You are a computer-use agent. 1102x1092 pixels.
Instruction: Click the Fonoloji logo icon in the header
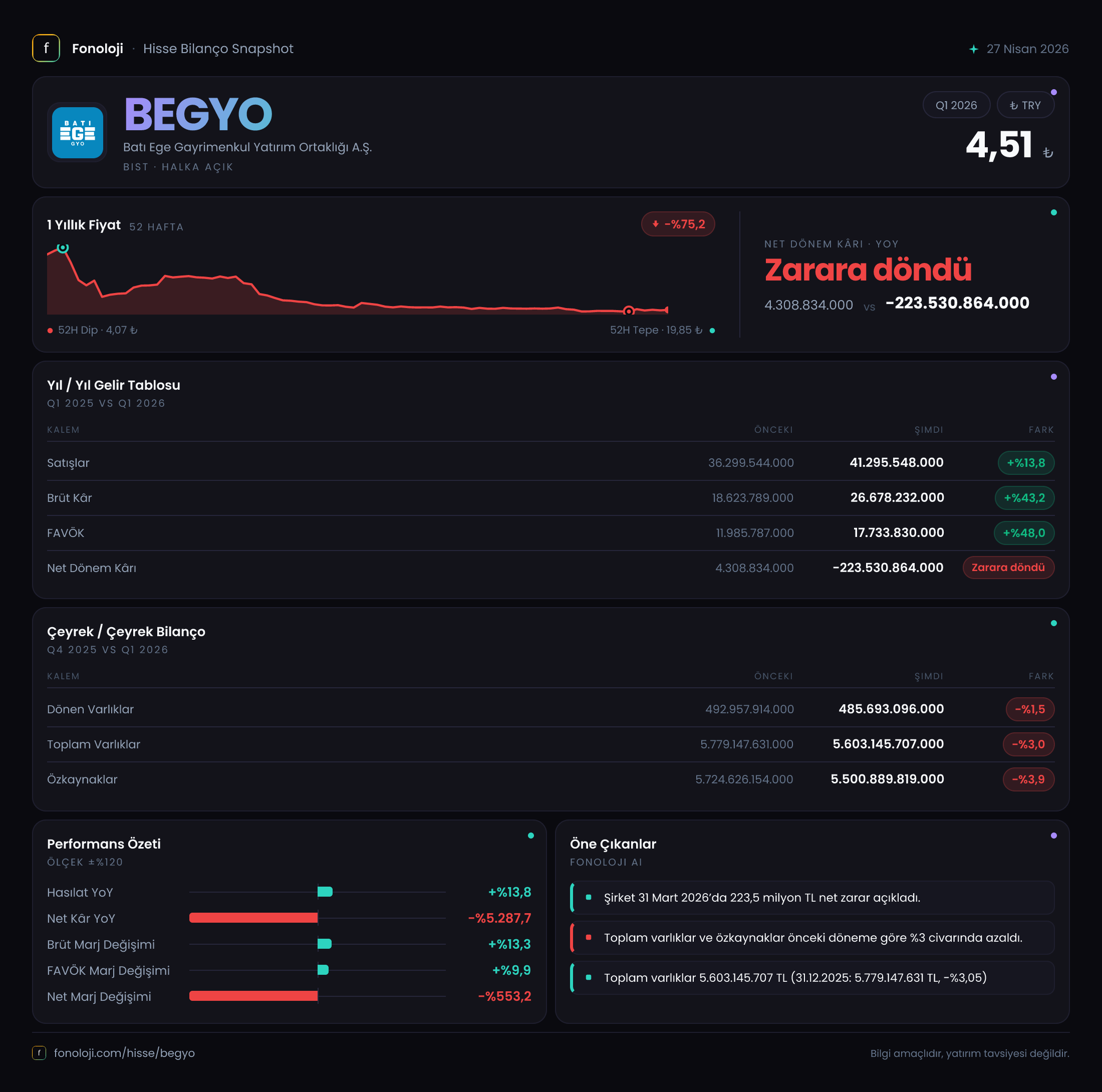46,49
